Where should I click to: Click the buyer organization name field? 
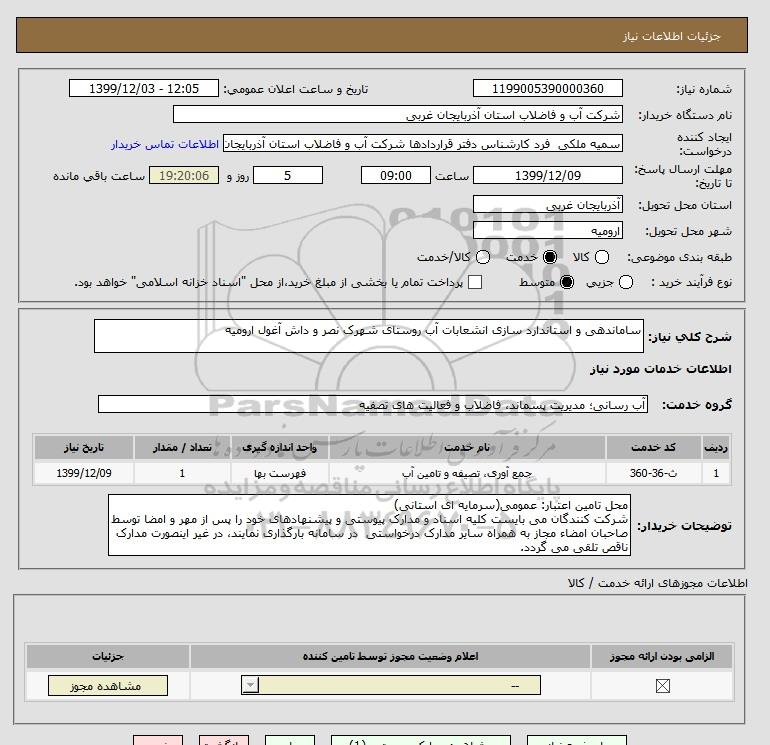coord(398,115)
